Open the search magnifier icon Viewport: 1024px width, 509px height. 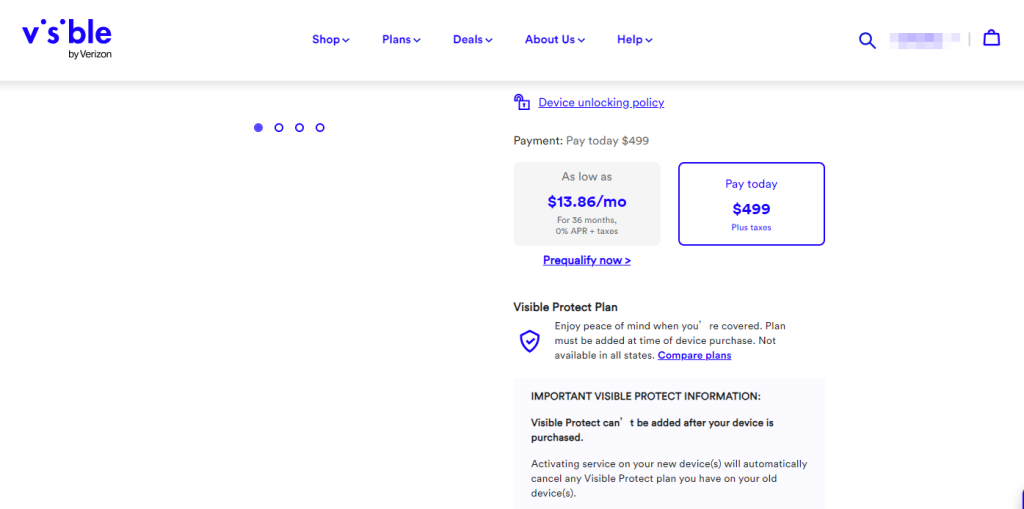[867, 40]
